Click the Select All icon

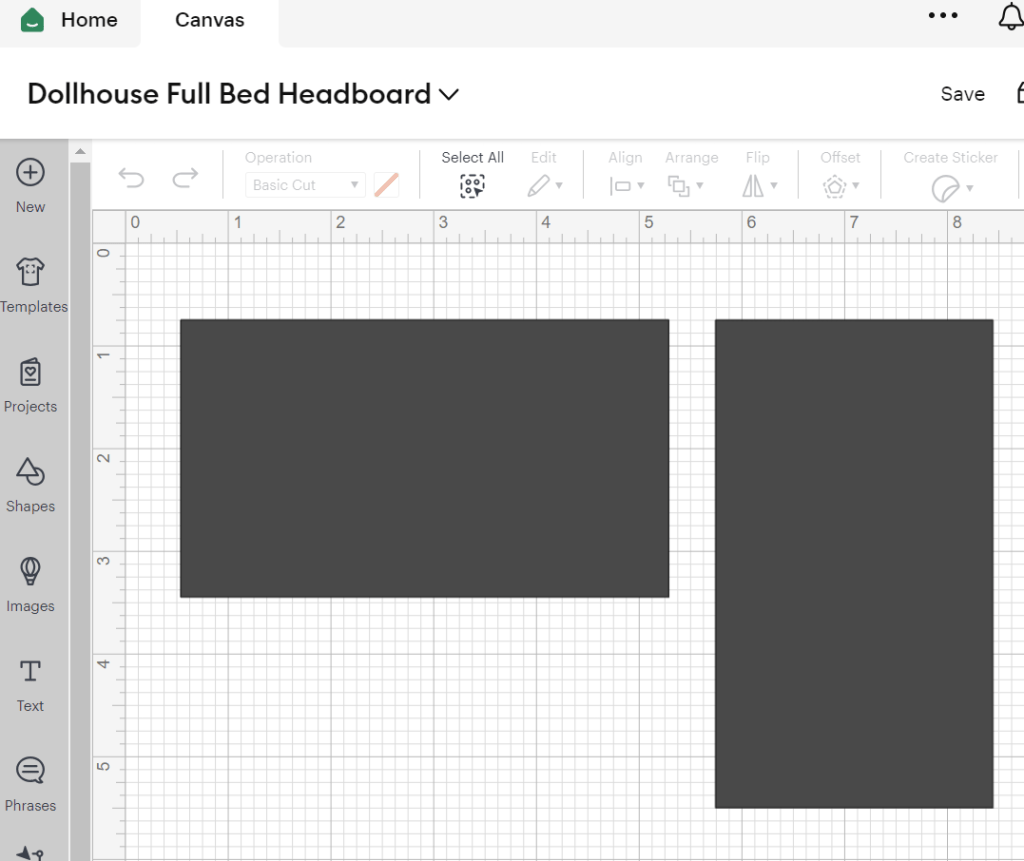click(x=472, y=185)
